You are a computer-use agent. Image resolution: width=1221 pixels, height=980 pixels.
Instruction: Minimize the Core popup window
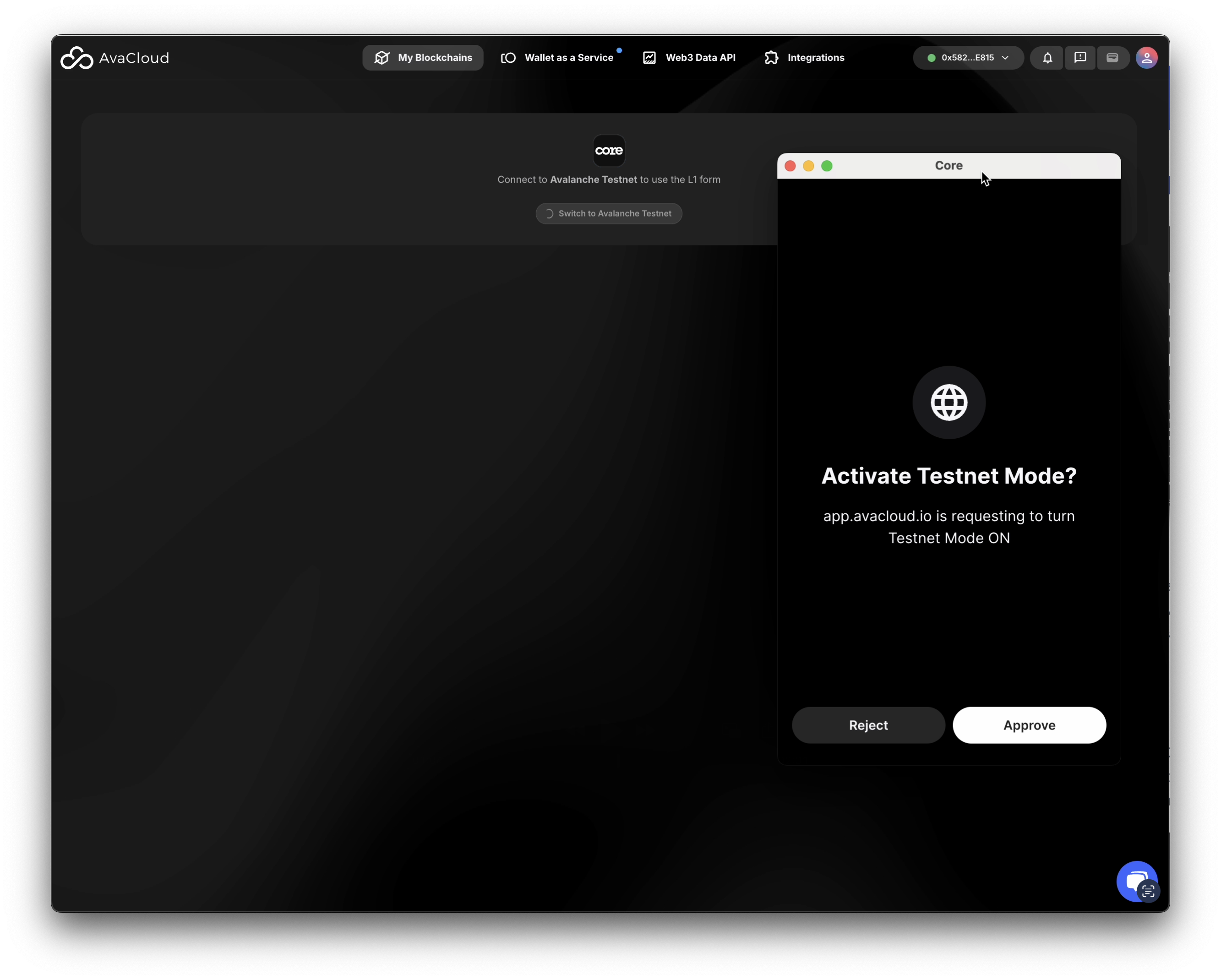tap(808, 166)
